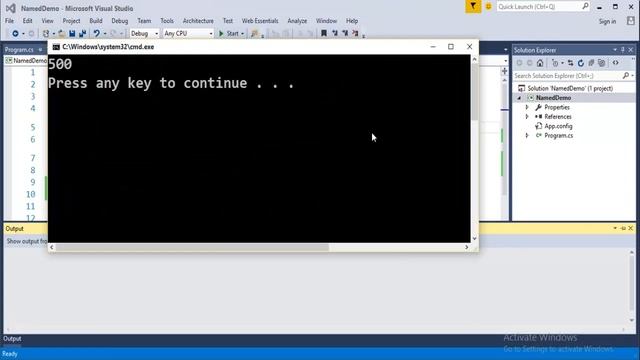Close the Solution Explorer panel
This screenshot has width=640, height=360.
click(x=631, y=50)
